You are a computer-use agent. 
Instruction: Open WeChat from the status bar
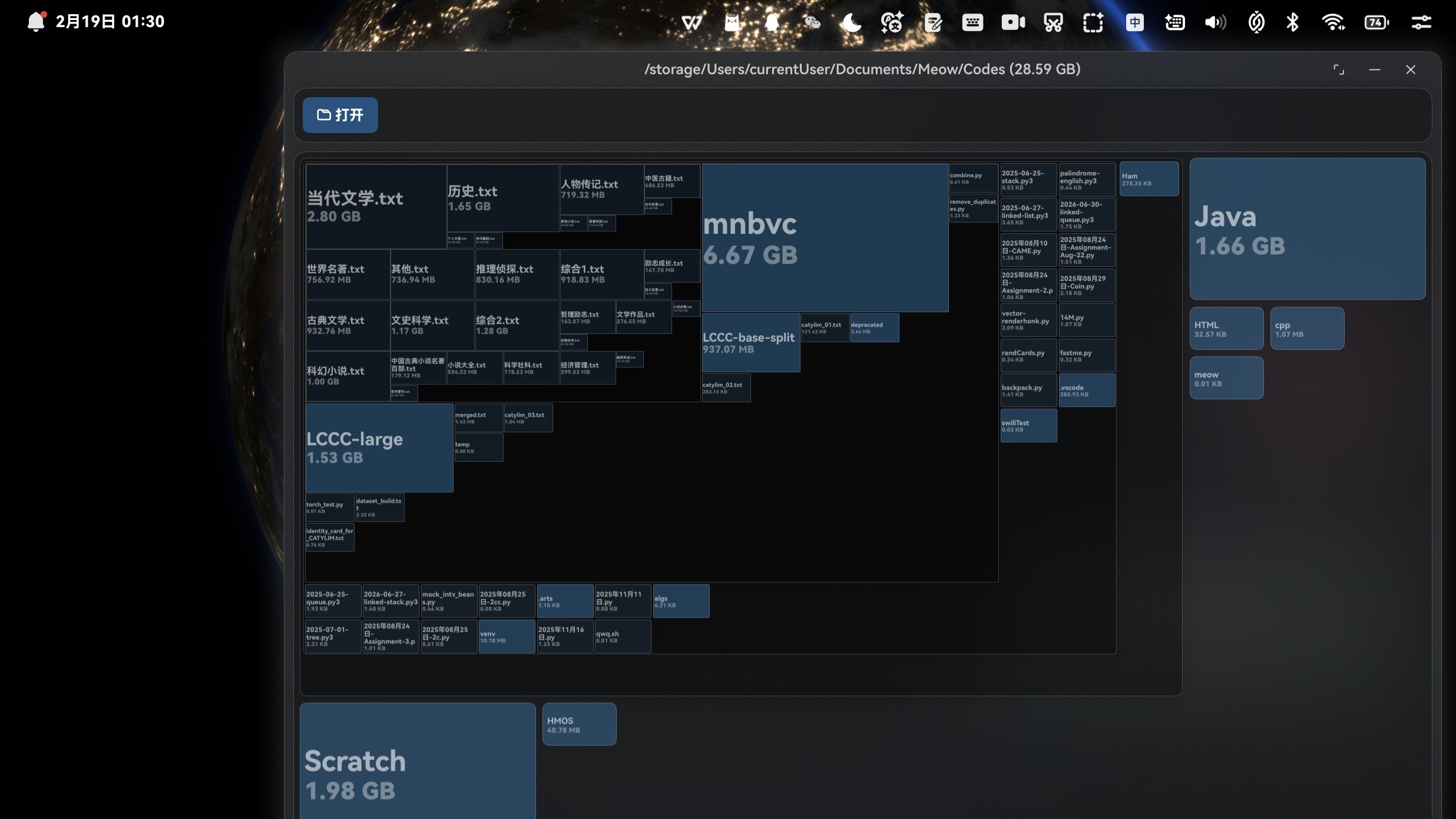[812, 22]
